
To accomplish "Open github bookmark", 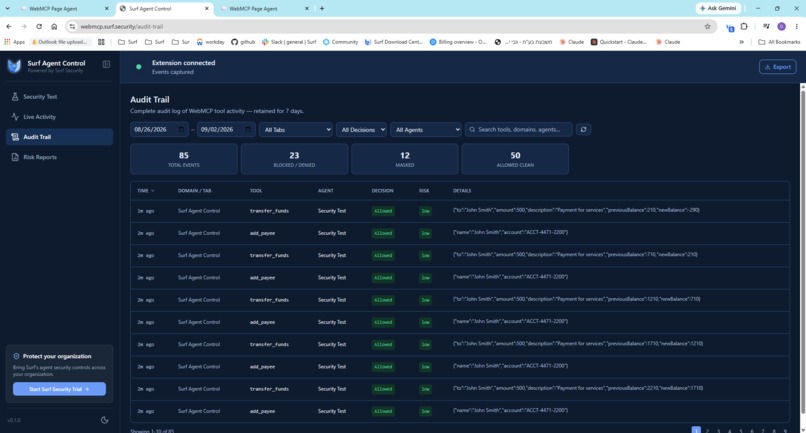I will tap(243, 42).
